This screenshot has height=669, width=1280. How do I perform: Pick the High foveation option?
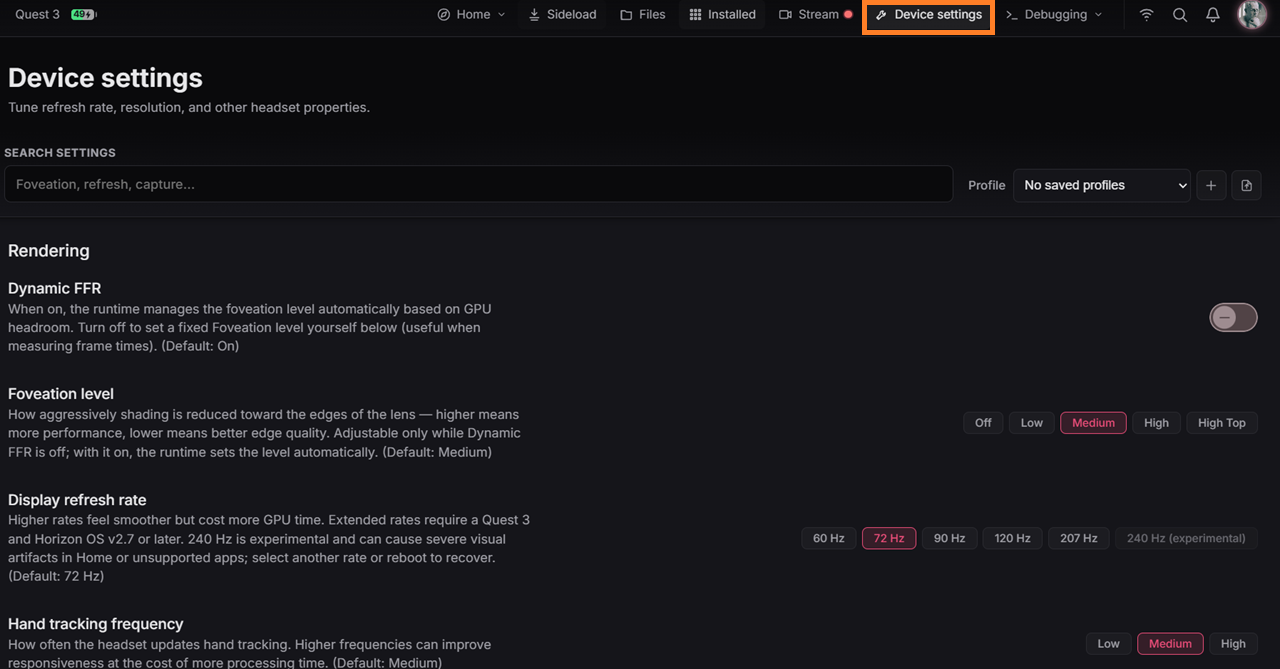[1156, 423]
